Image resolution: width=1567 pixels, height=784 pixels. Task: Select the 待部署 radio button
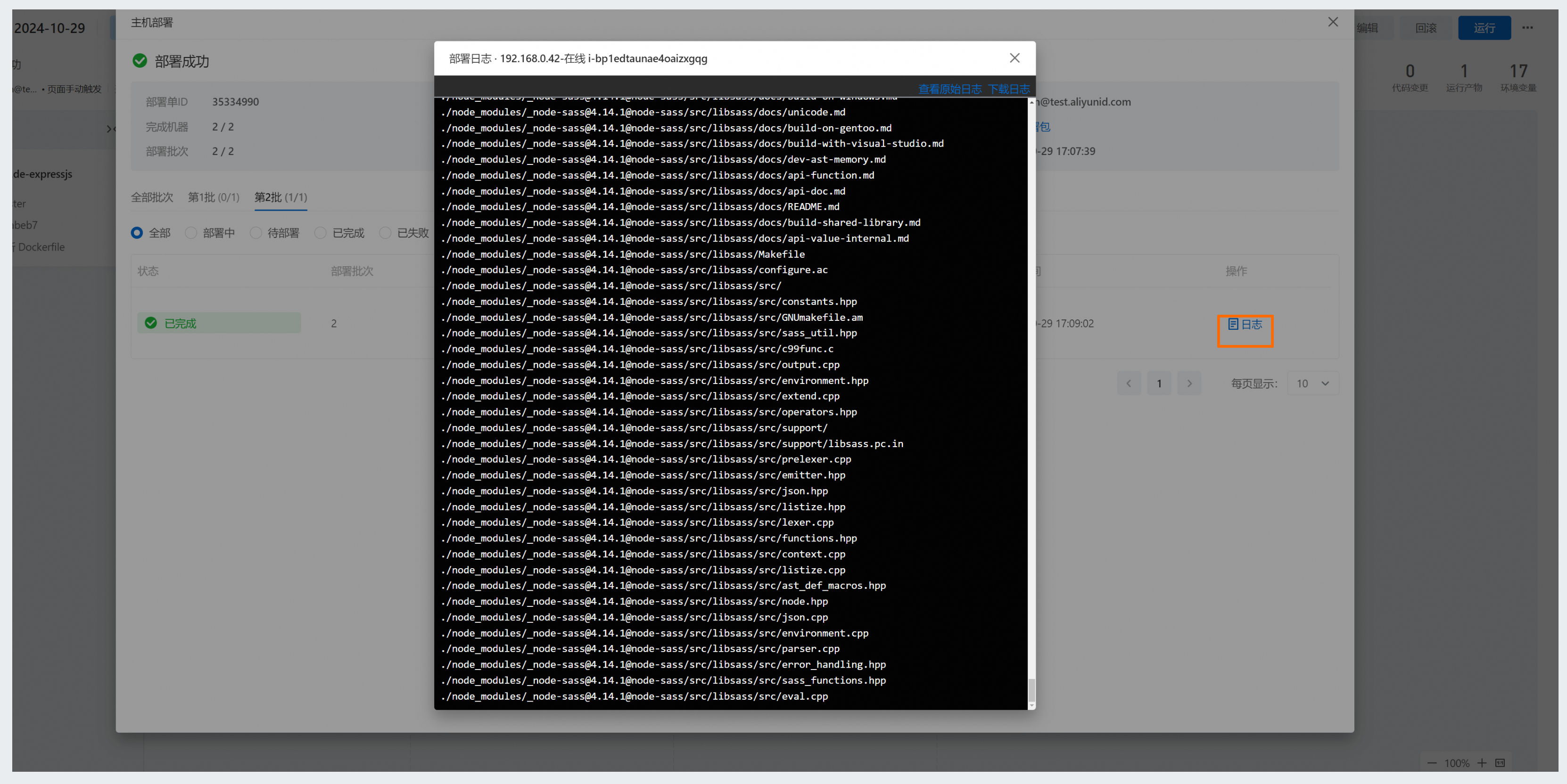coord(256,233)
